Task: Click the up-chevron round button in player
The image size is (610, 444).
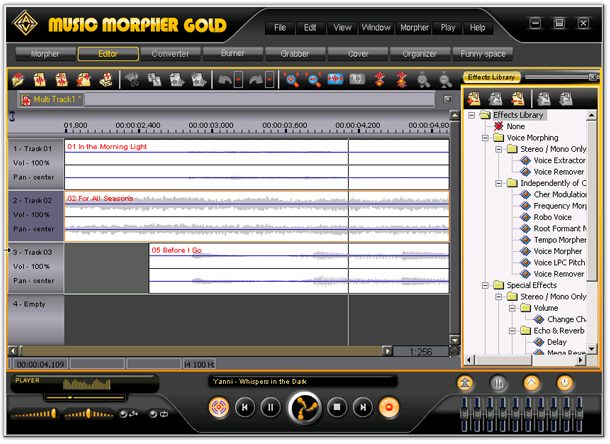Action: click(531, 384)
